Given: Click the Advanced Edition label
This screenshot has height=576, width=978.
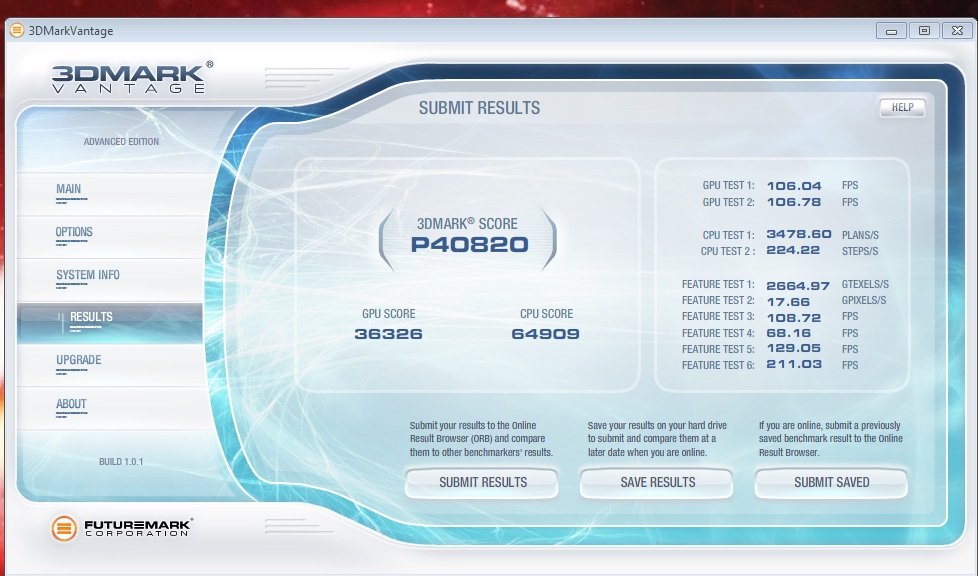Looking at the screenshot, I should (x=121, y=142).
